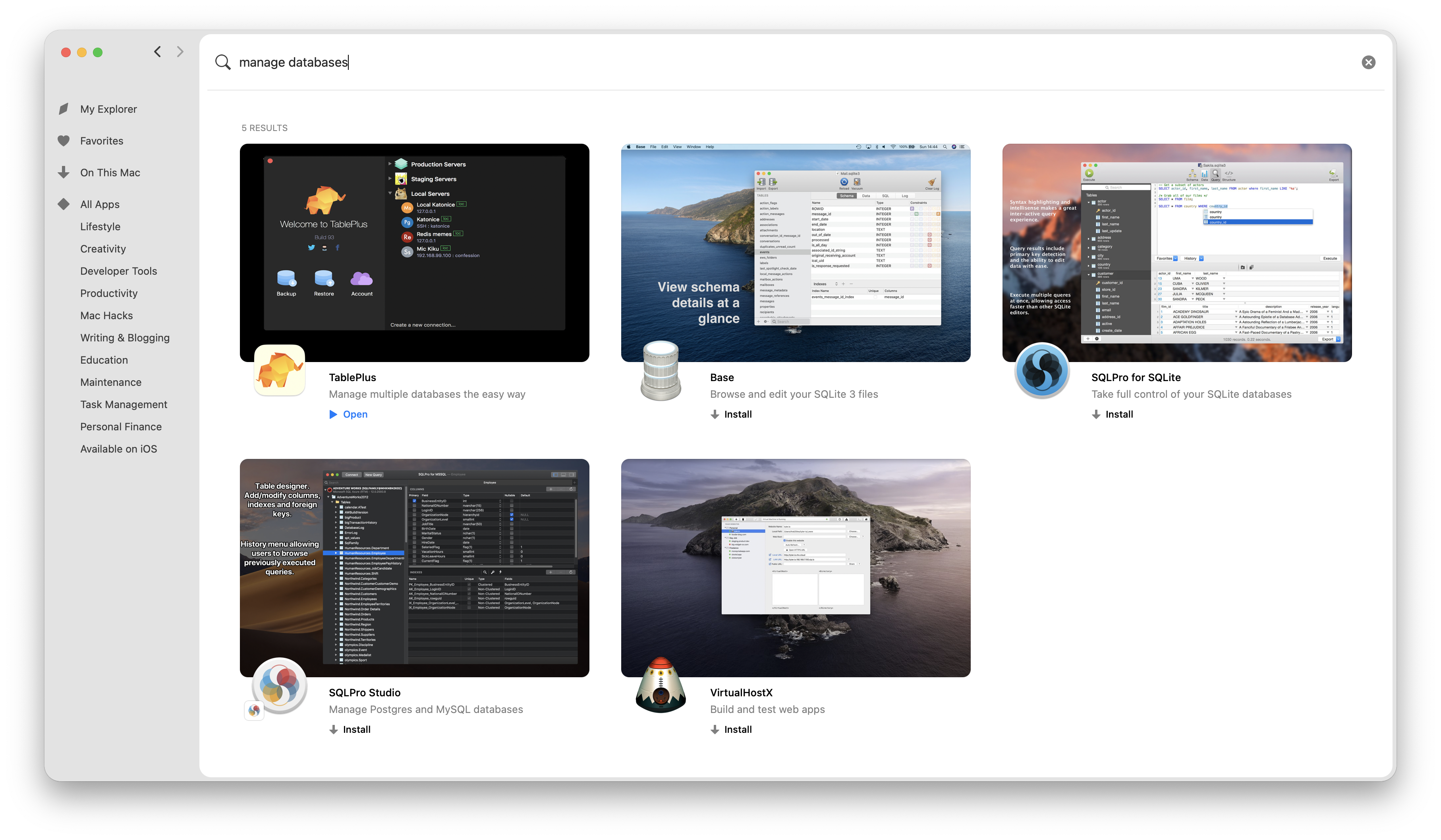Install SQLPro Studio

click(x=350, y=730)
